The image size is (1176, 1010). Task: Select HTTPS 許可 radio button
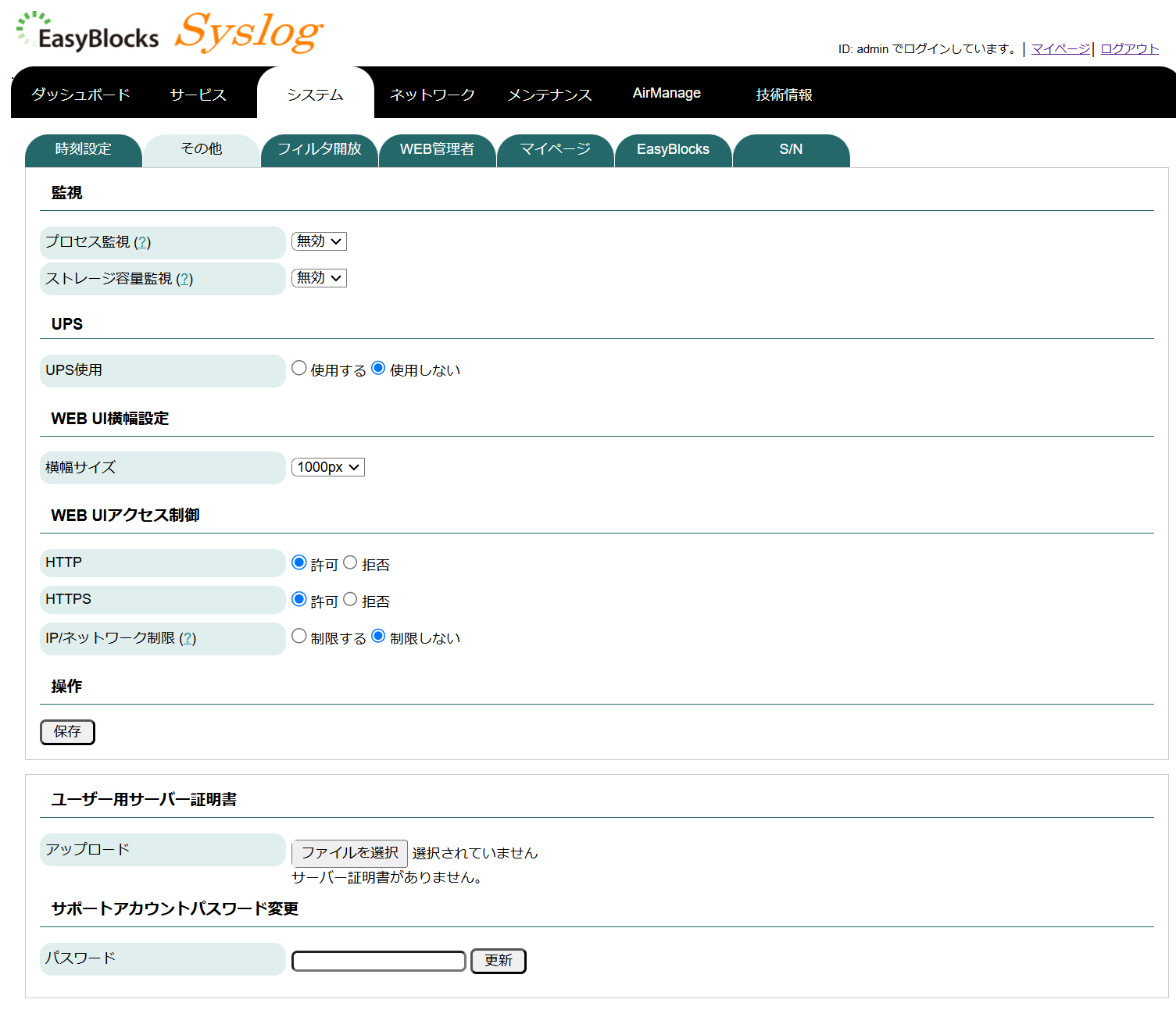[x=299, y=599]
